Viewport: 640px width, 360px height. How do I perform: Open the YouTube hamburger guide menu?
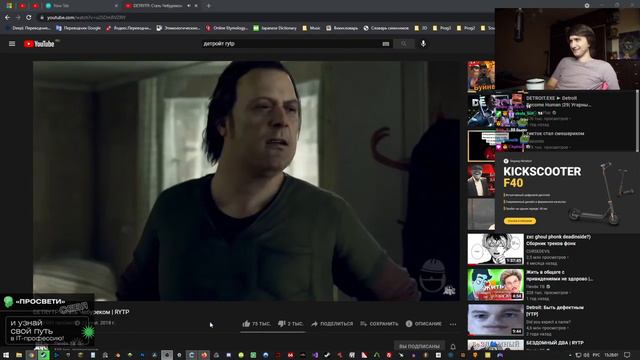click(x=12, y=44)
